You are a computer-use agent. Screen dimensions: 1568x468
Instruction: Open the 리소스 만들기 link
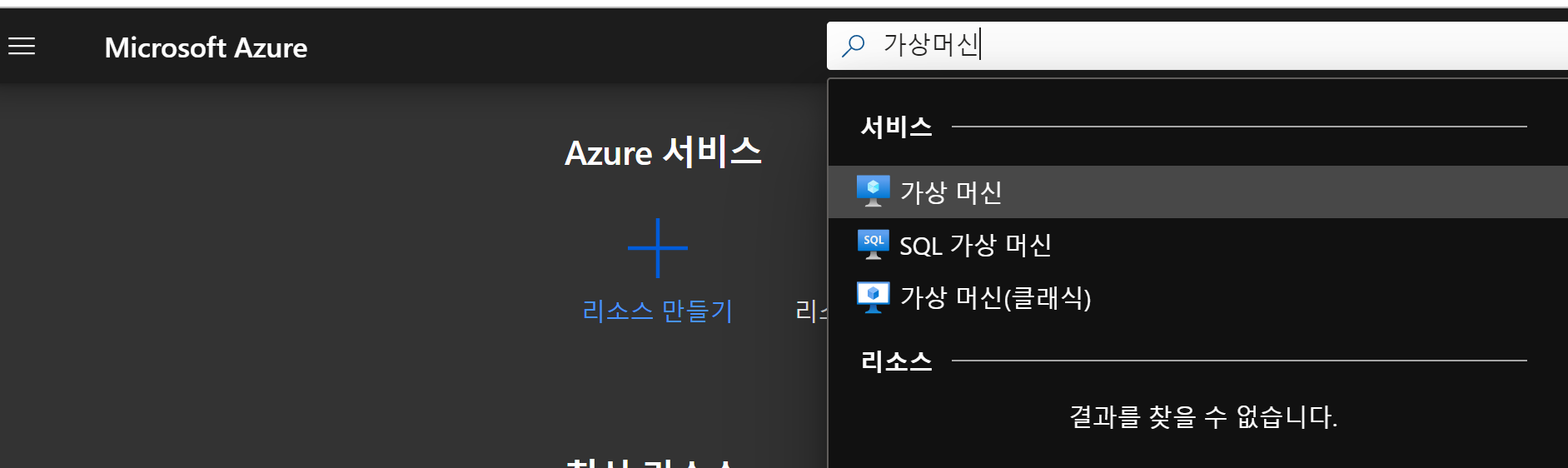tap(658, 311)
